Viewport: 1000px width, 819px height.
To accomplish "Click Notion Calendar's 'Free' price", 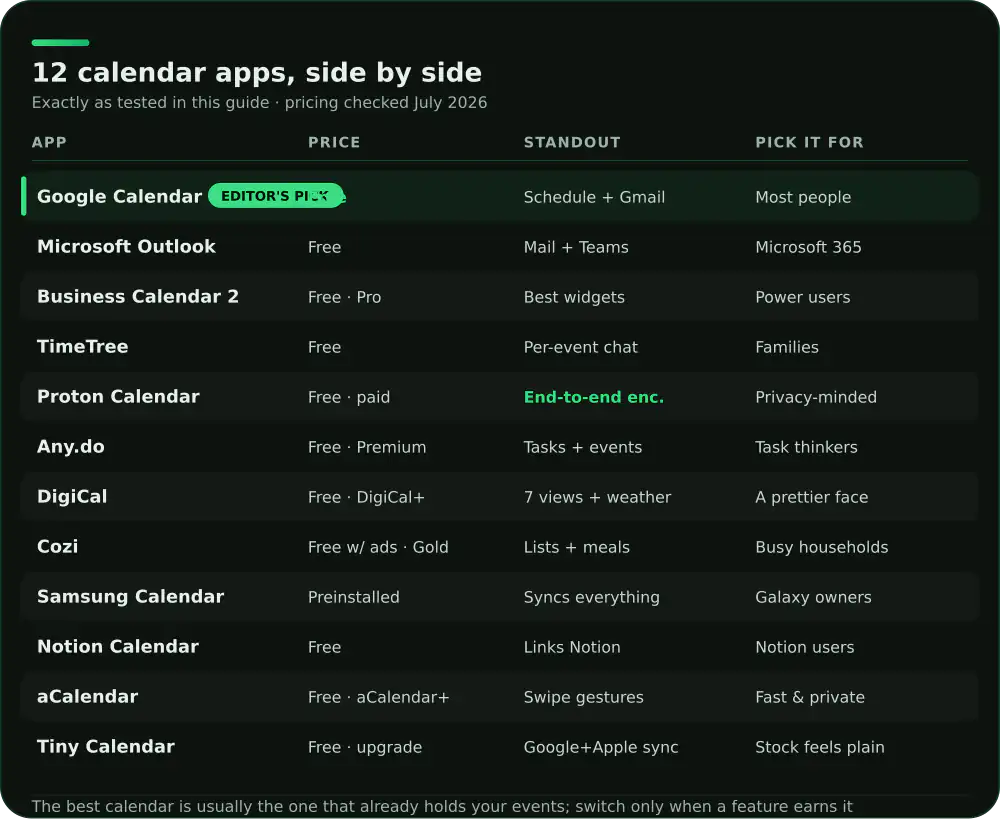I will tap(325, 647).
